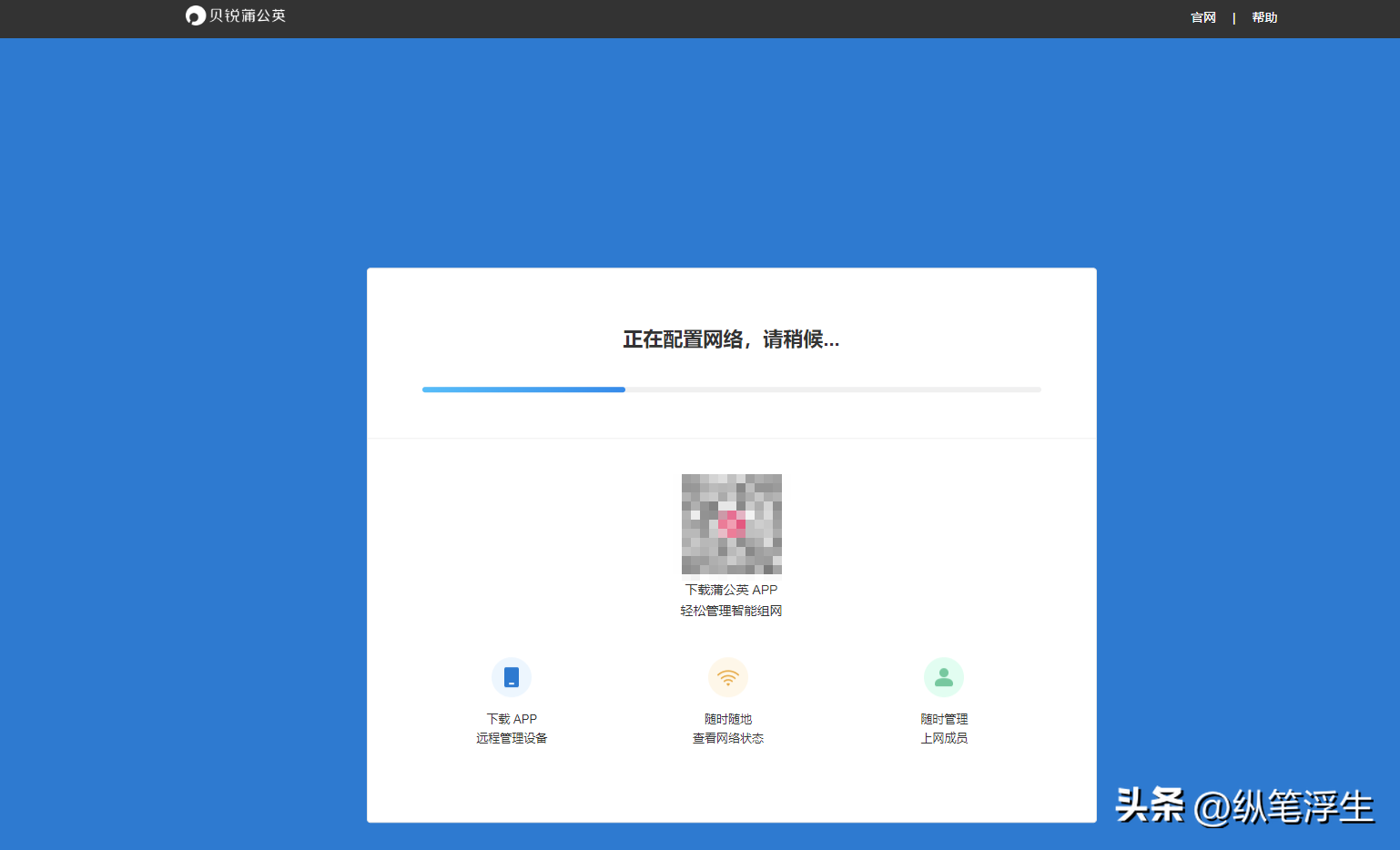Click the 正在配置网络，请稍候... heading
This screenshot has height=850, width=1400.
point(731,339)
